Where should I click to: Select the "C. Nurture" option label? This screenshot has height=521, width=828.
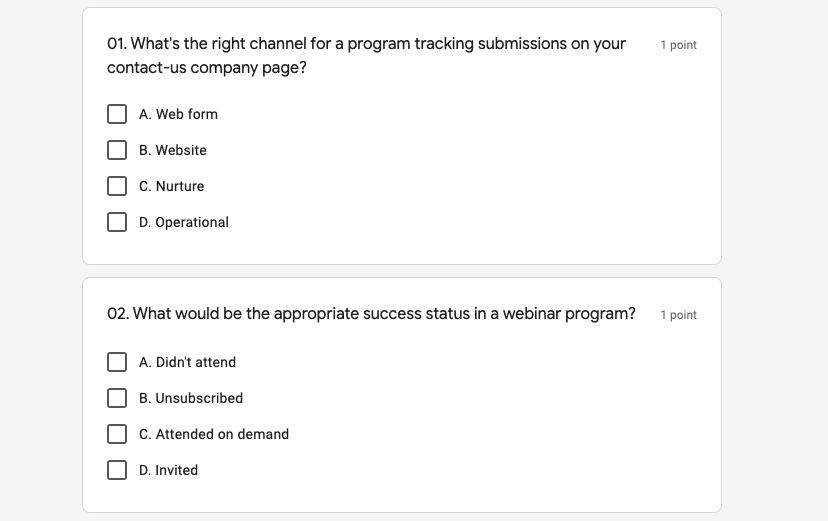click(172, 186)
